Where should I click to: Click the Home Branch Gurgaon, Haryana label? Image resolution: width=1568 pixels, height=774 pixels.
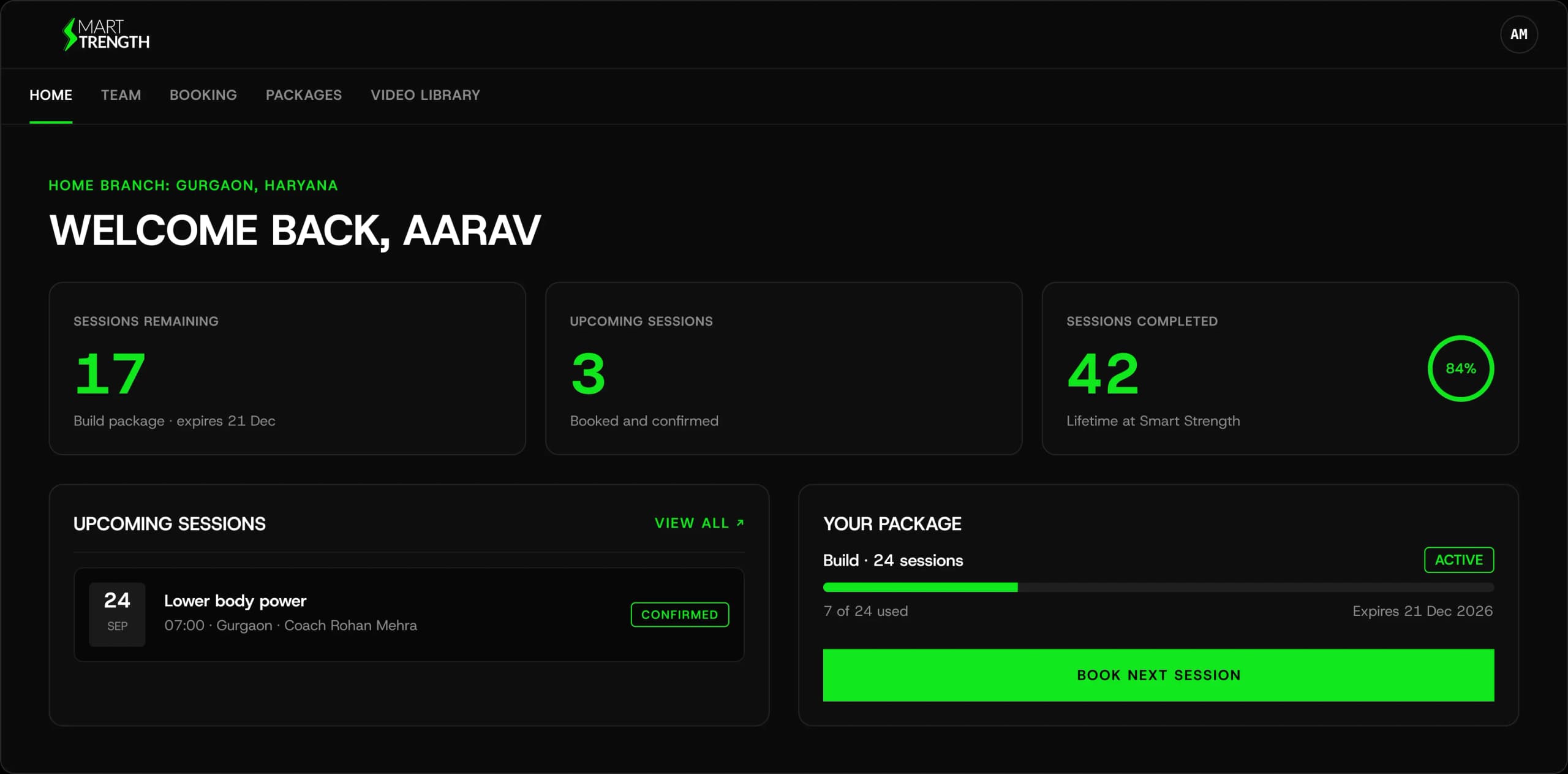pyautogui.click(x=193, y=185)
